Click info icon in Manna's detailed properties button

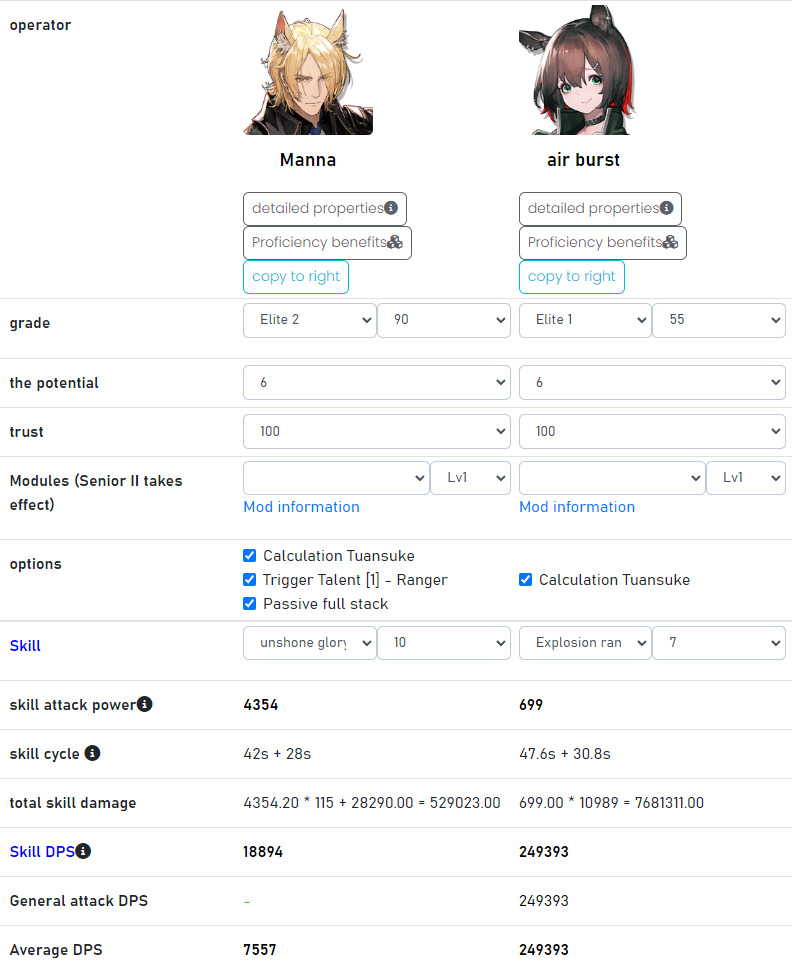[391, 208]
